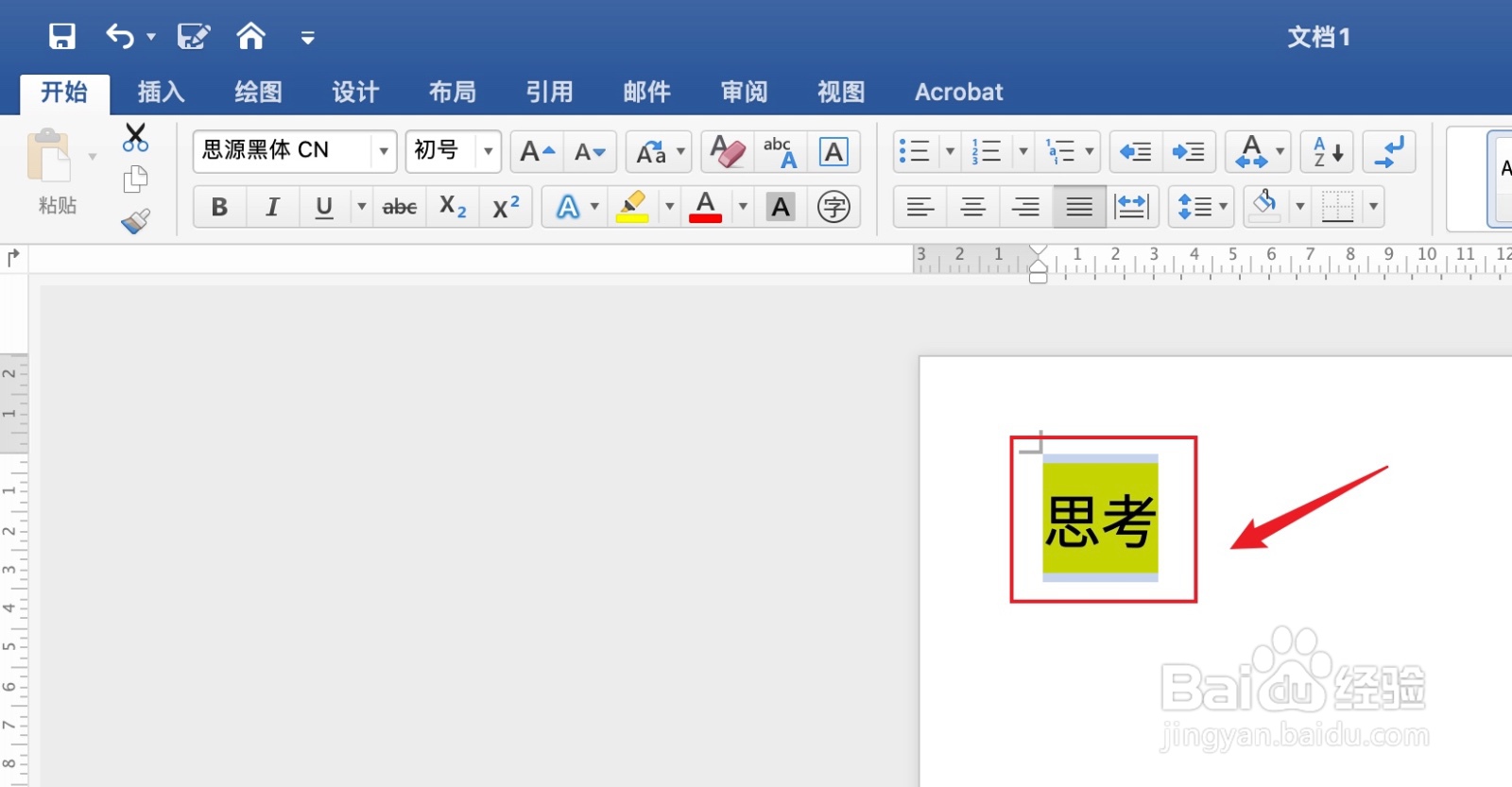Align text right
This screenshot has height=787, width=1512.
tap(1025, 207)
